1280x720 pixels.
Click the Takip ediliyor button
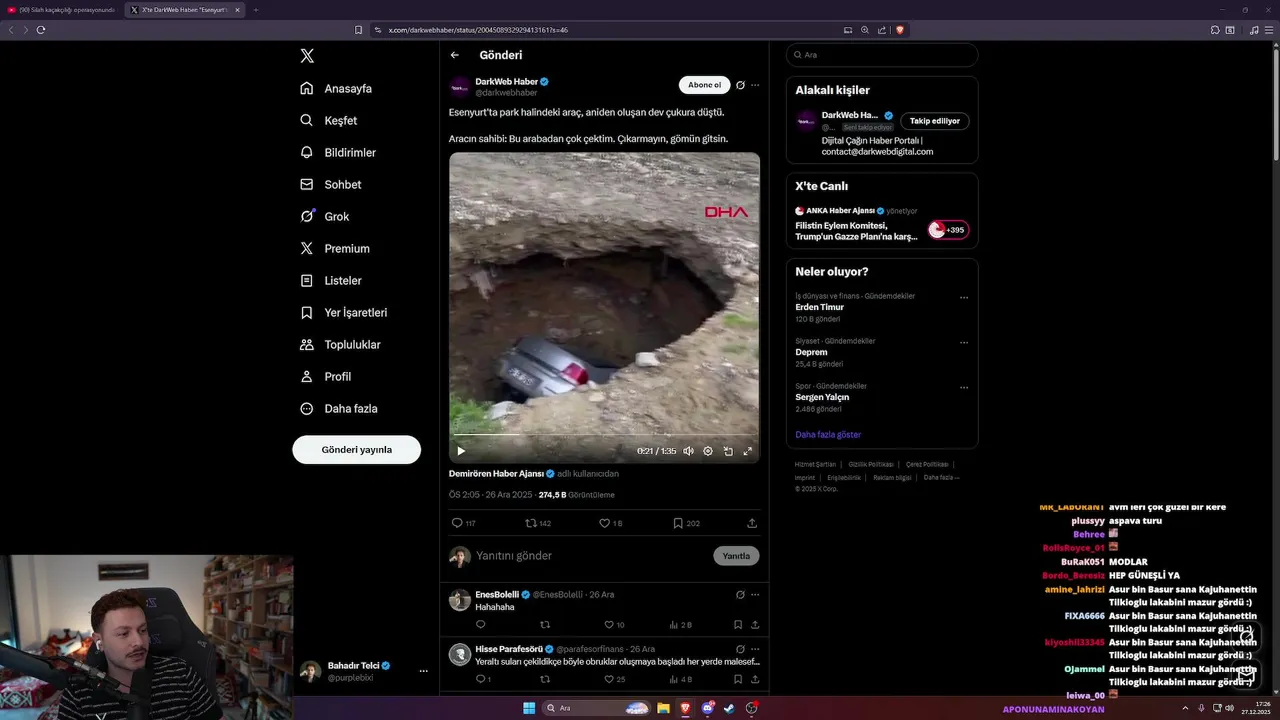tap(934, 121)
